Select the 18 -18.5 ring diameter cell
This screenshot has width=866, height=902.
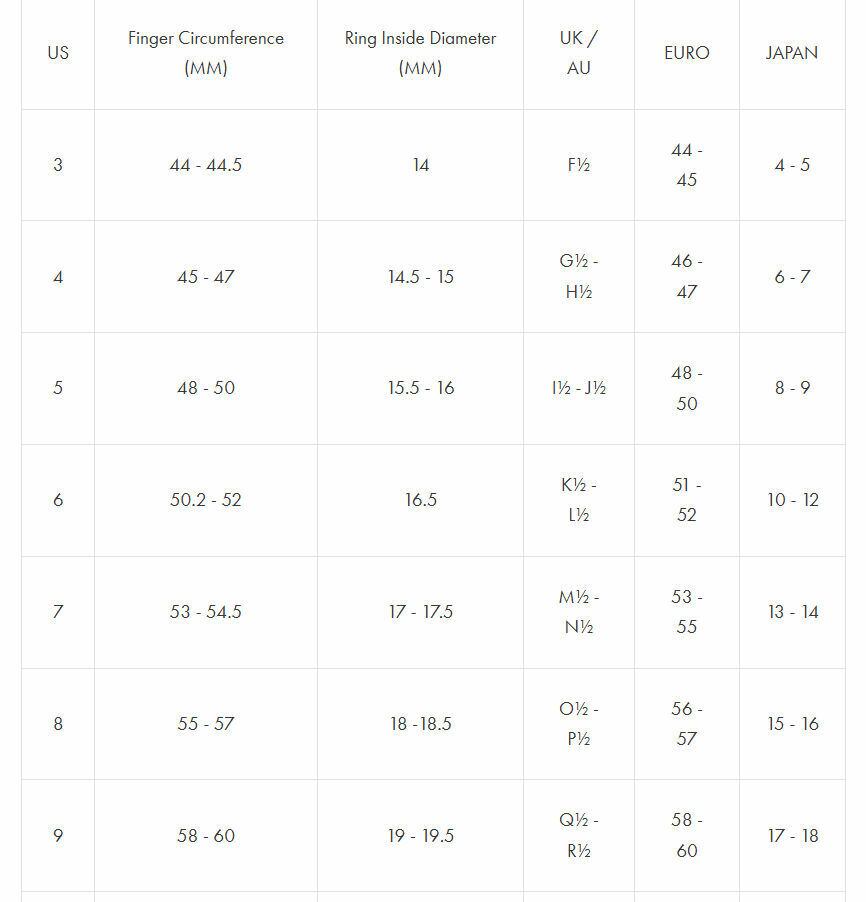click(420, 724)
